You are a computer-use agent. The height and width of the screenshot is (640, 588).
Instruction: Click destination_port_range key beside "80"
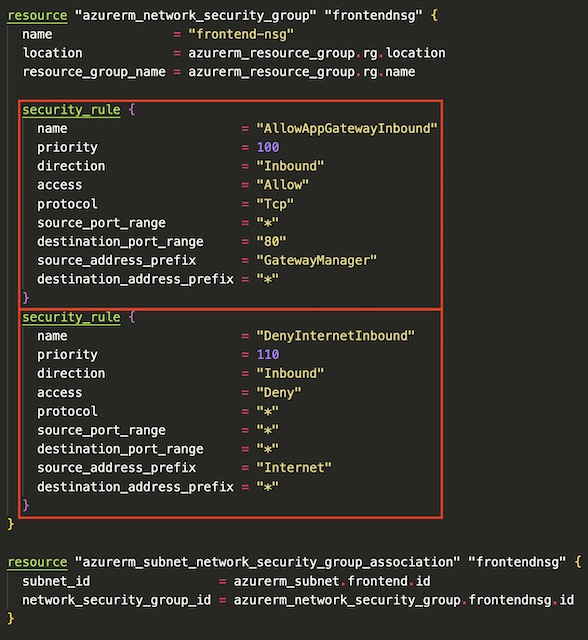pos(120,242)
